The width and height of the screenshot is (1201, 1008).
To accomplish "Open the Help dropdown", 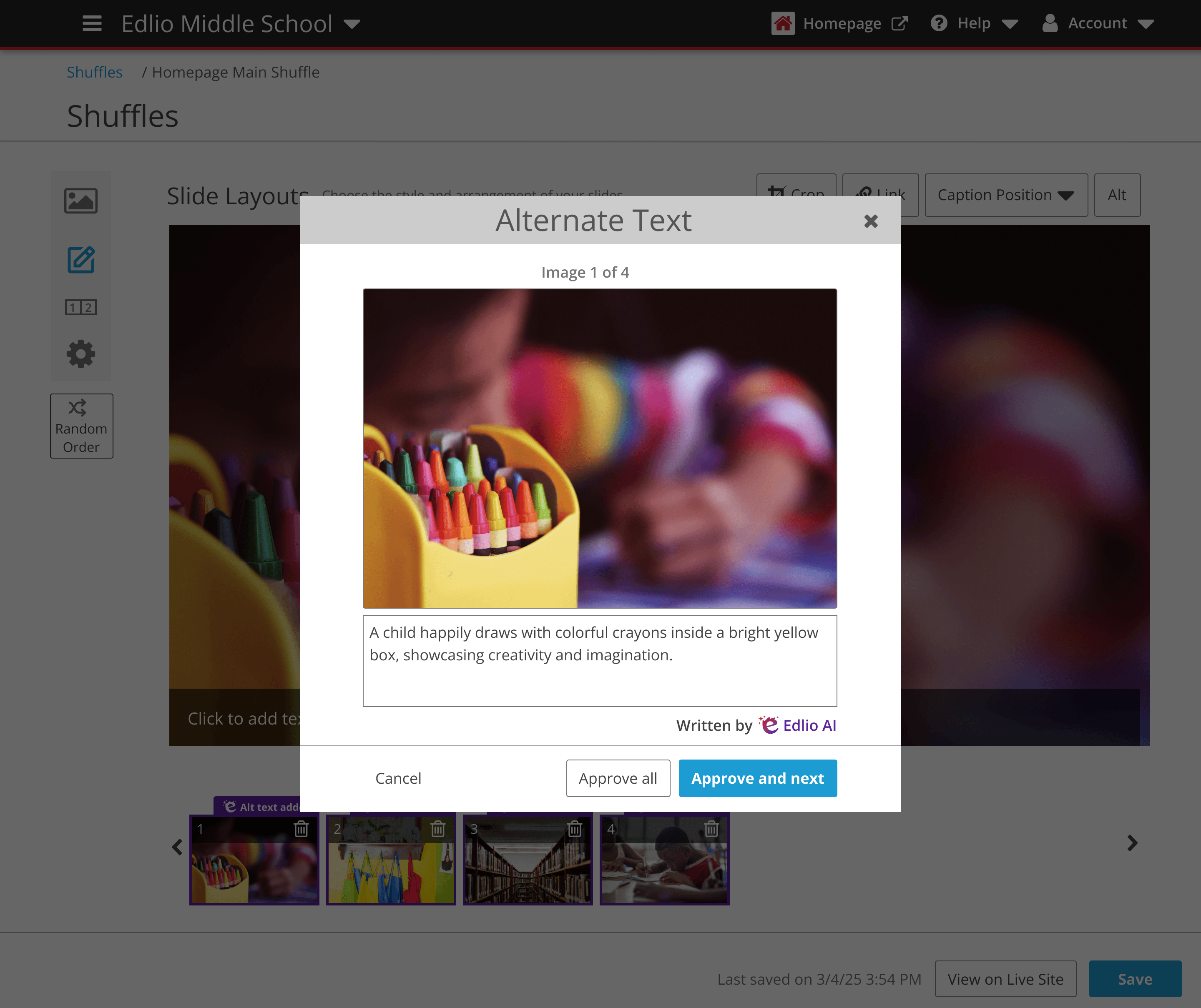I will tap(974, 23).
